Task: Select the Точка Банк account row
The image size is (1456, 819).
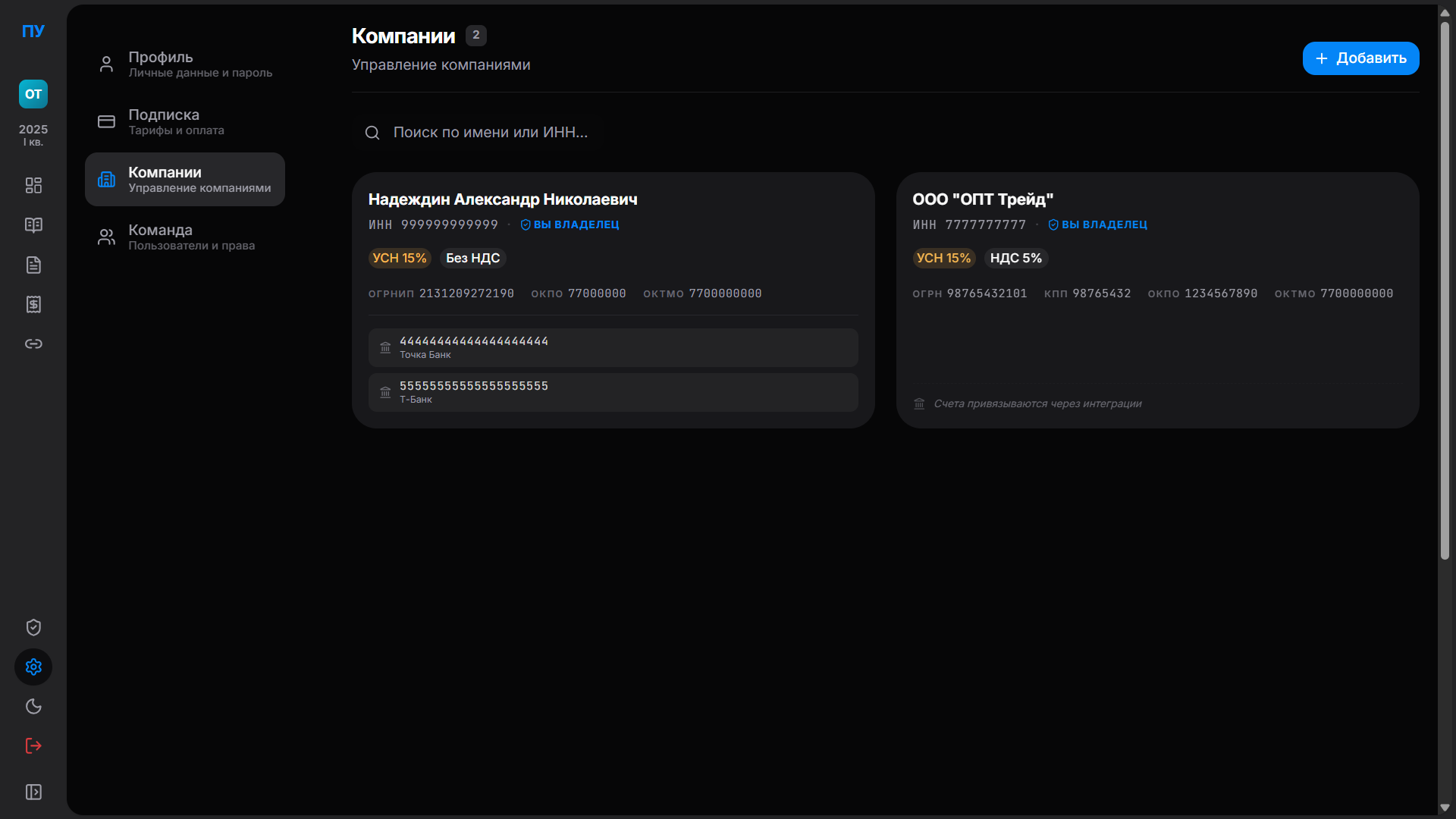Action: point(613,348)
